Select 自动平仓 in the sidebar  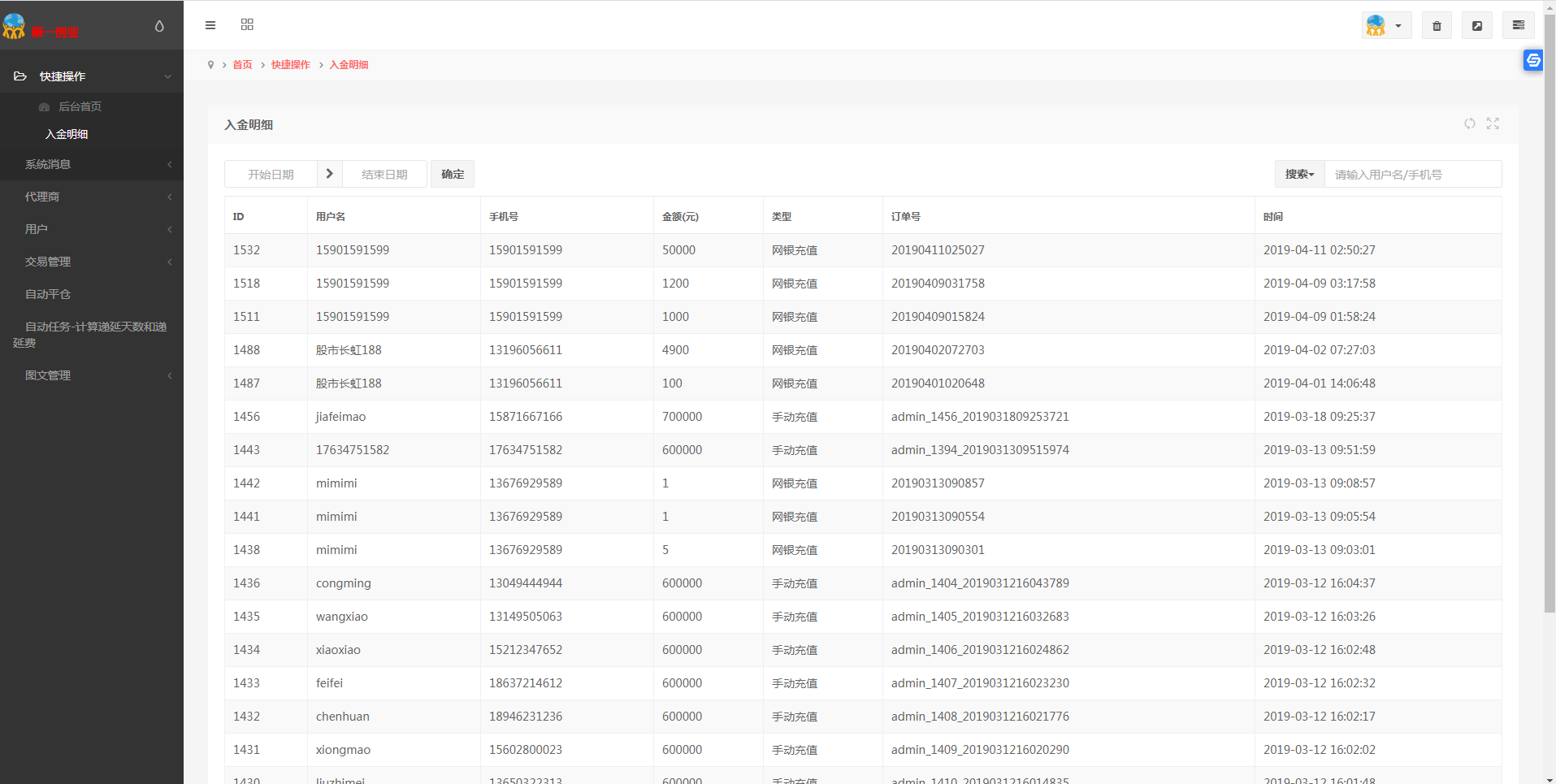(48, 294)
